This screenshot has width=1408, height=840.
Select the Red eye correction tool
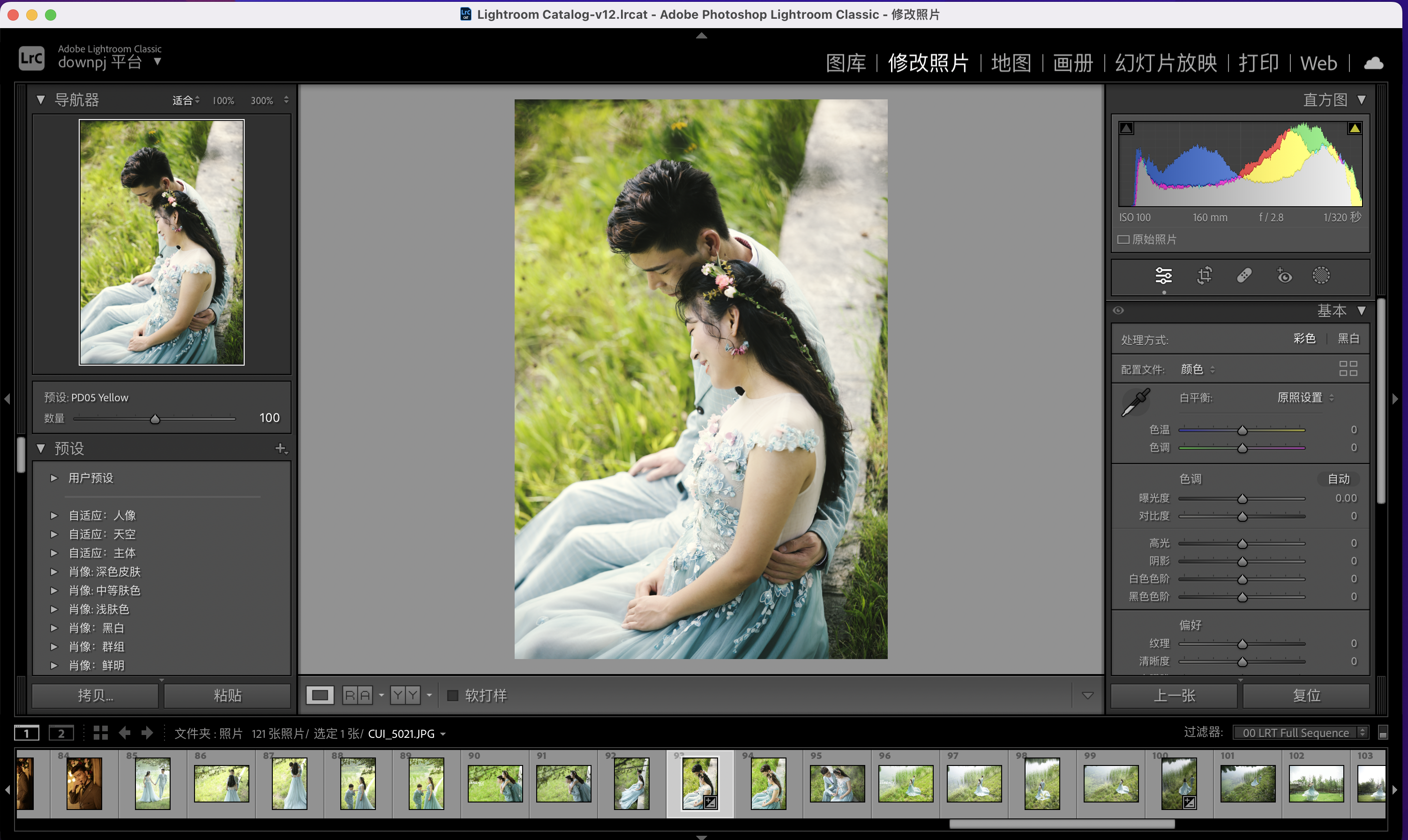click(1284, 276)
